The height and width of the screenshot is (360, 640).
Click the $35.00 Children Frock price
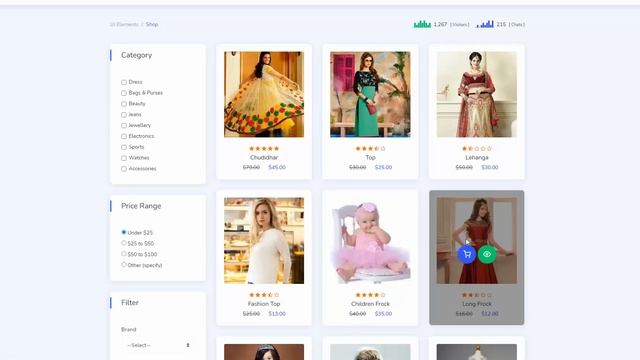383,314
